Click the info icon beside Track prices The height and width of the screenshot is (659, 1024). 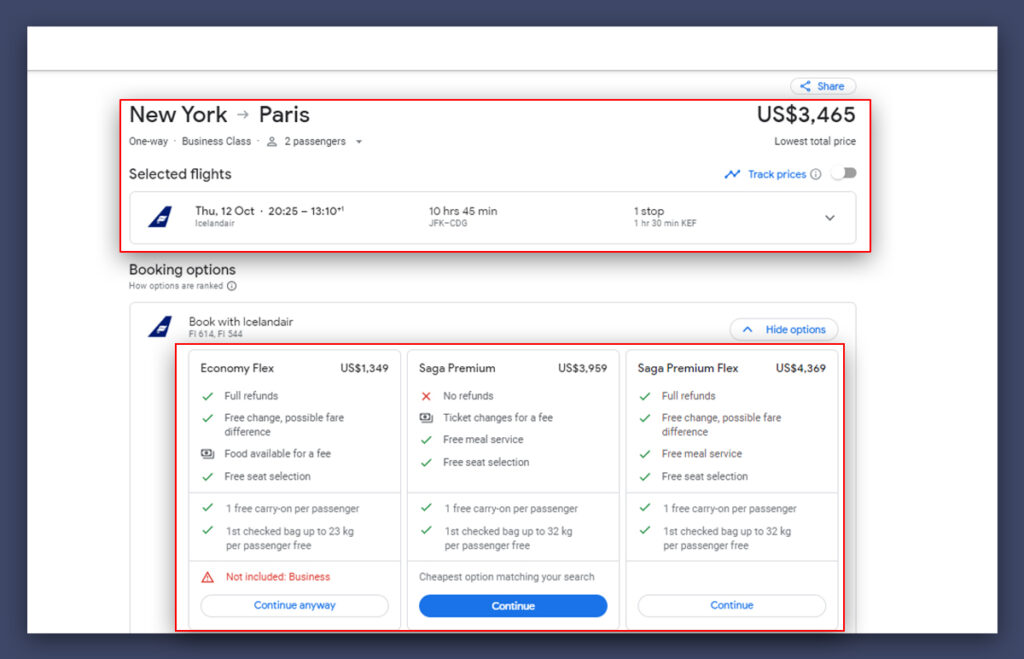818,174
